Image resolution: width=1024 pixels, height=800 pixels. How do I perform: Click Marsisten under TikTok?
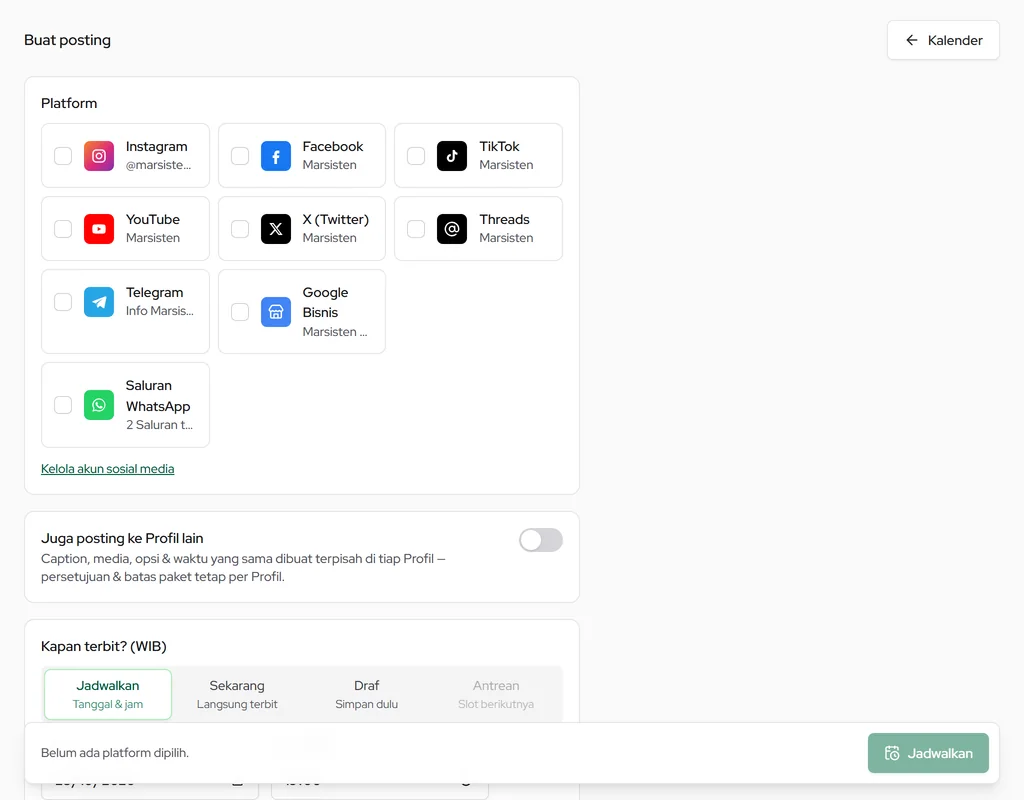[x=506, y=165]
